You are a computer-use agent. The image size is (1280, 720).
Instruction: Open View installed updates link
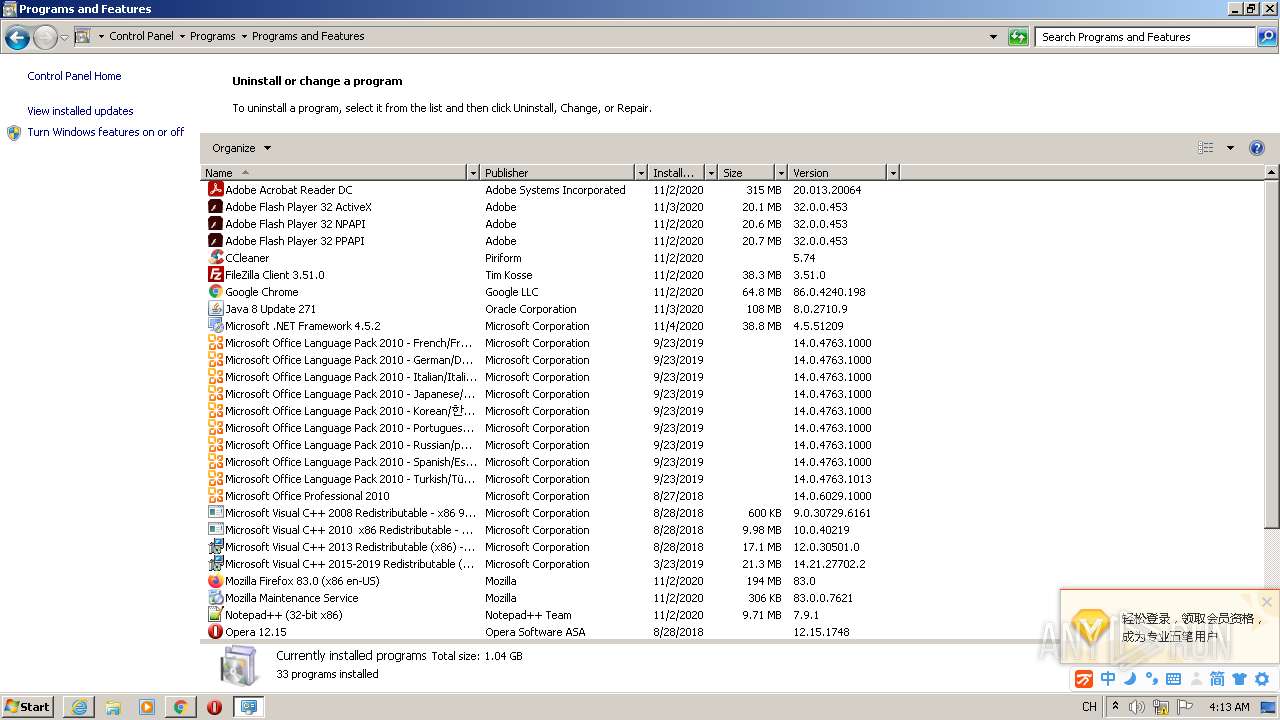[x=80, y=111]
